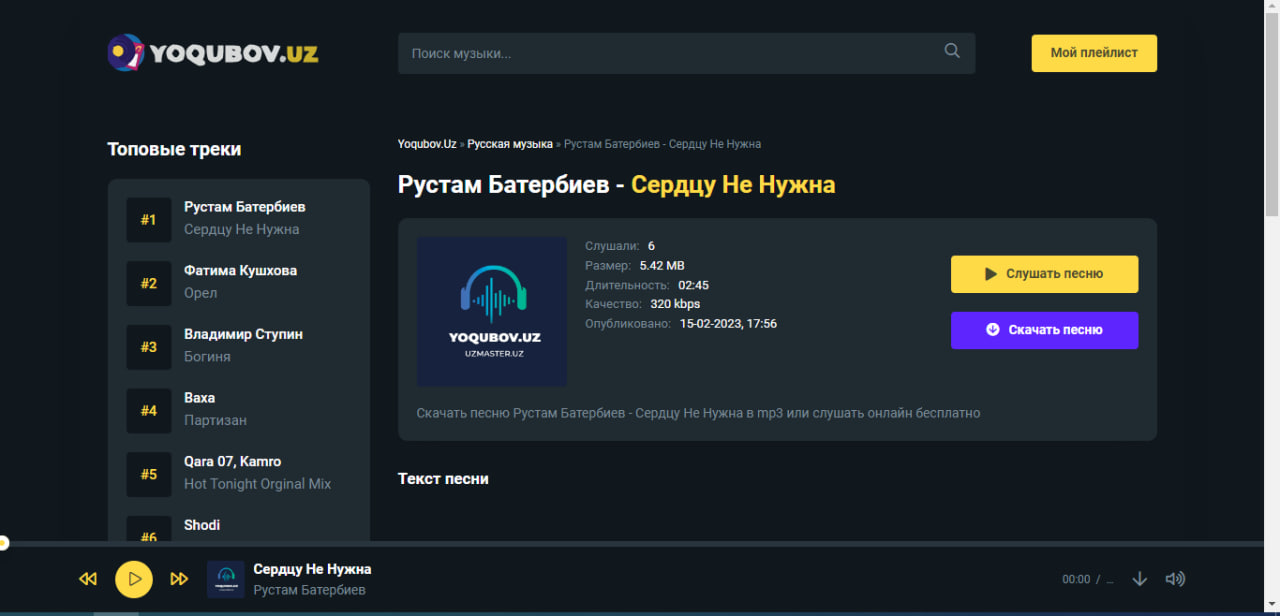Open top track Владимир Ступин

tap(243, 334)
